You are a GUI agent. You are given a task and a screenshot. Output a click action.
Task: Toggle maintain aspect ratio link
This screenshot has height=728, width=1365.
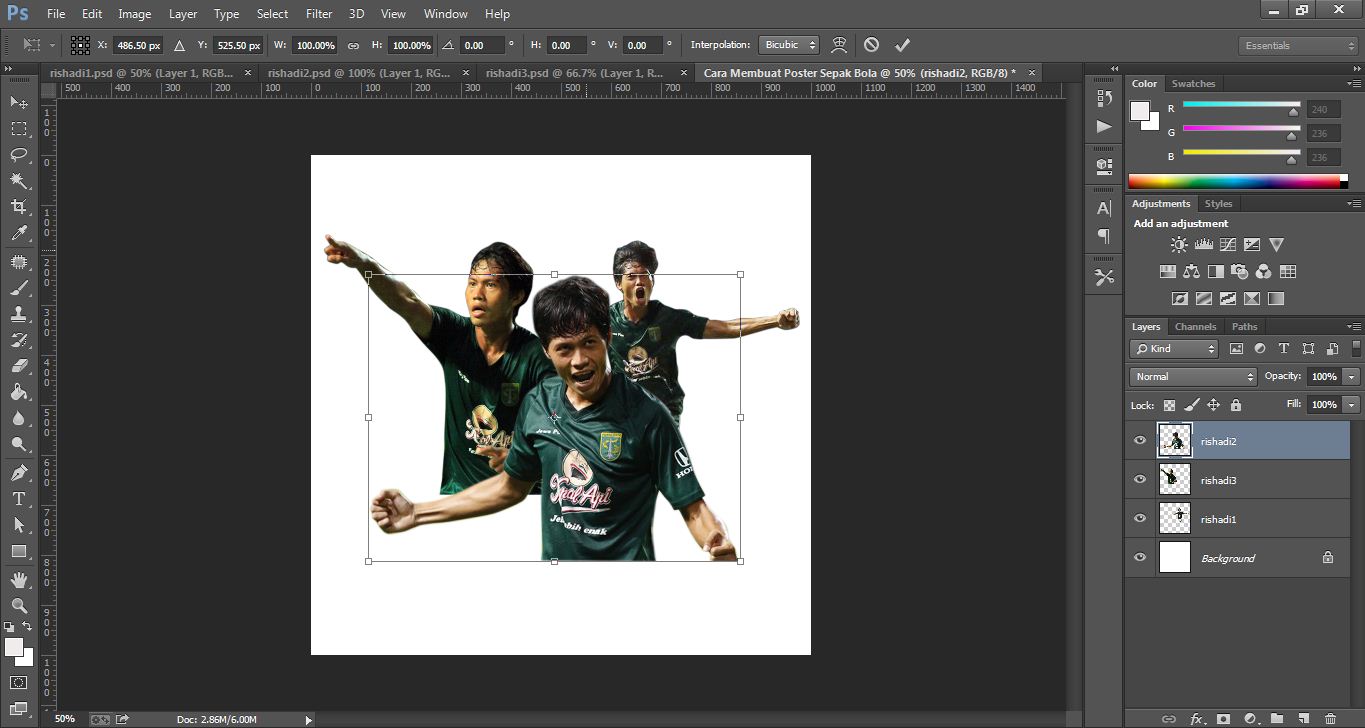pos(353,46)
